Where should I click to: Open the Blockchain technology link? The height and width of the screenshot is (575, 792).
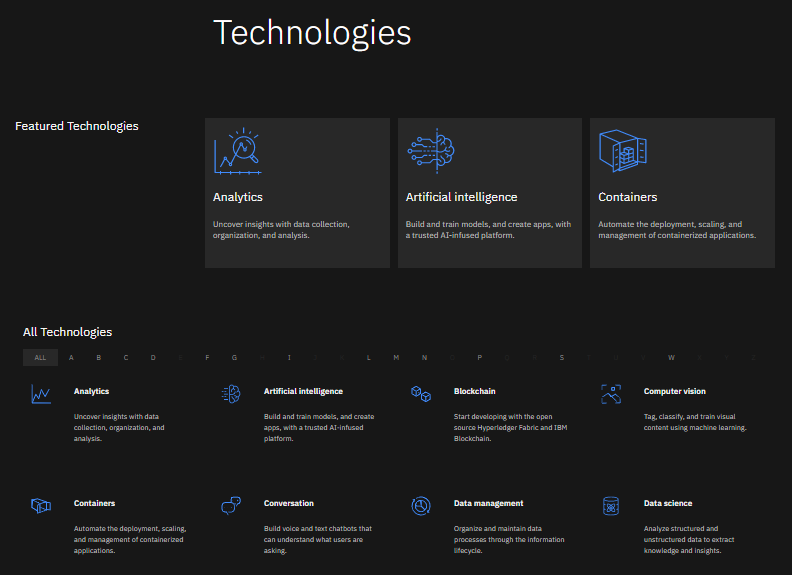[x=474, y=391]
